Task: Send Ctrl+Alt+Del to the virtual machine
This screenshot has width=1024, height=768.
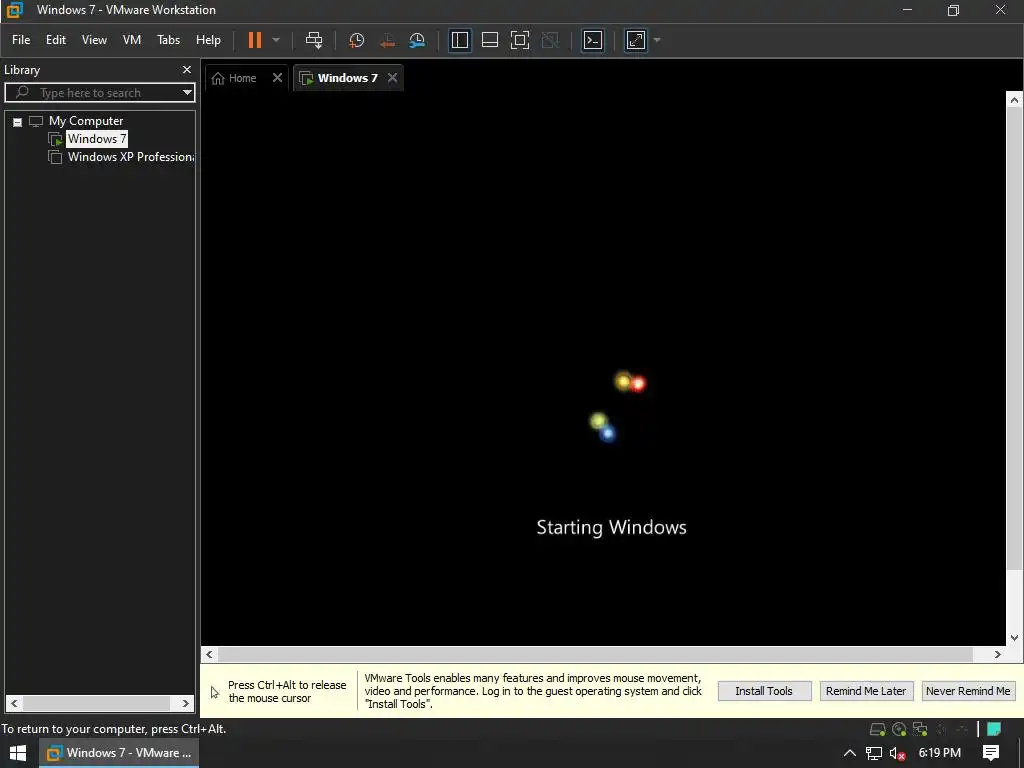Action: 314,40
